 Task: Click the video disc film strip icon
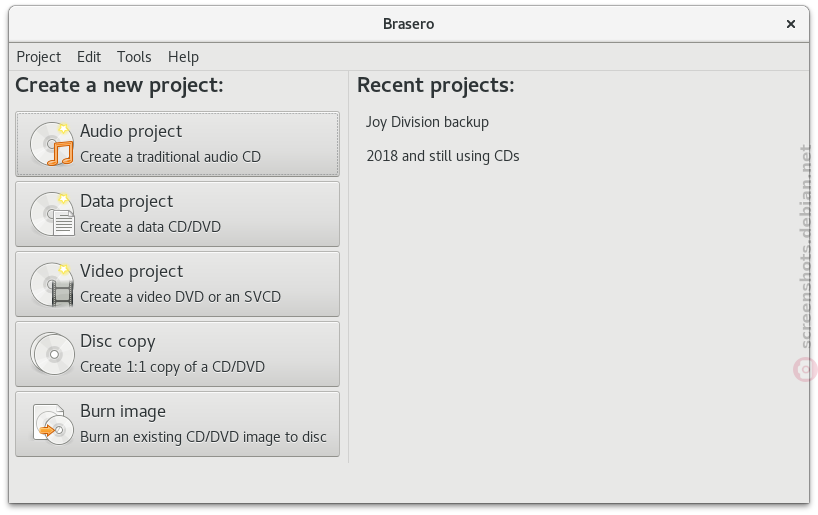click(x=52, y=284)
